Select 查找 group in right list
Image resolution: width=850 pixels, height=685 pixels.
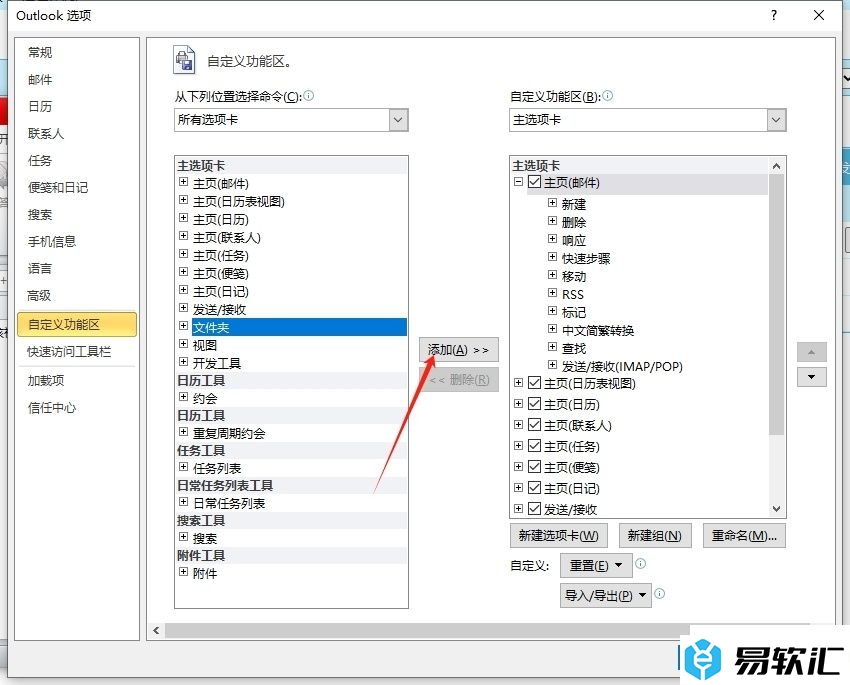(x=574, y=348)
